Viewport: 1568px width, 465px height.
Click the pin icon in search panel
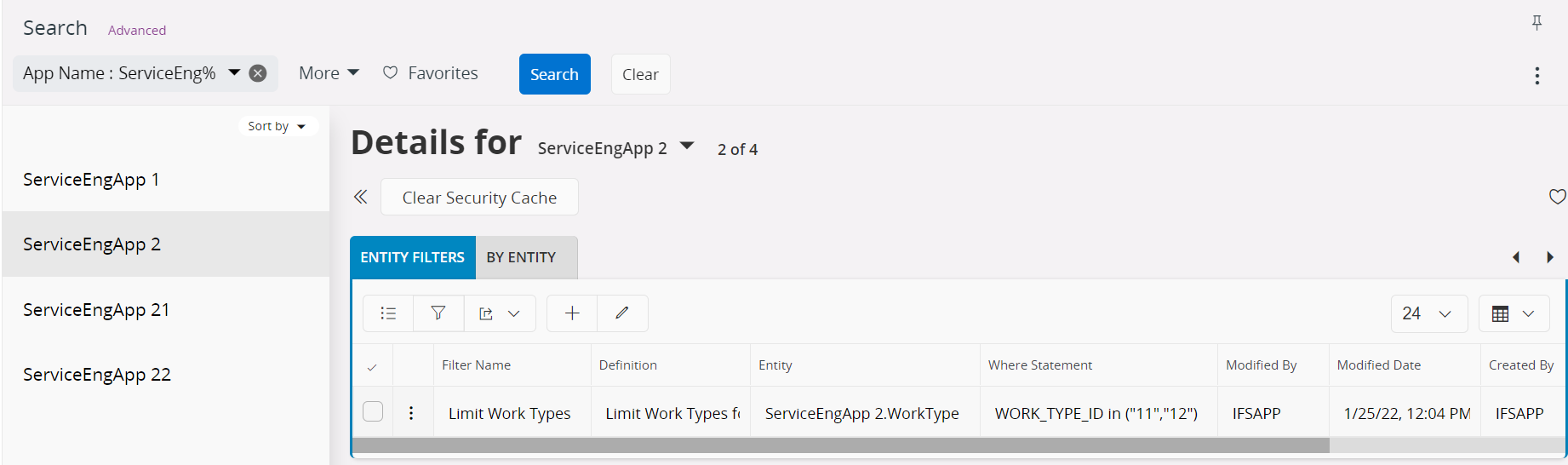1537,23
